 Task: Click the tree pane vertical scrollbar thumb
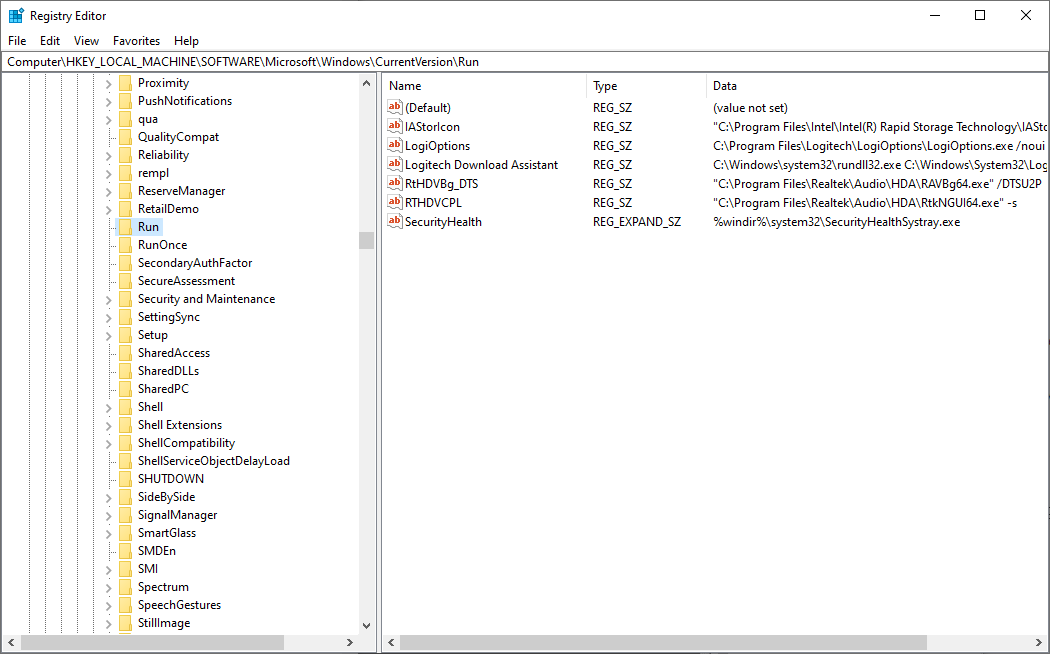(x=366, y=240)
